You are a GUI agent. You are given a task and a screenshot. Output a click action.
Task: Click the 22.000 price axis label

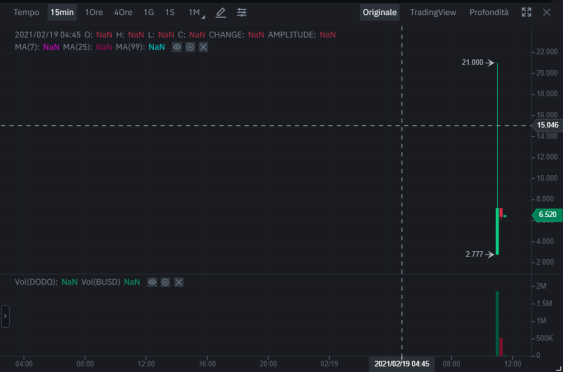click(x=546, y=52)
